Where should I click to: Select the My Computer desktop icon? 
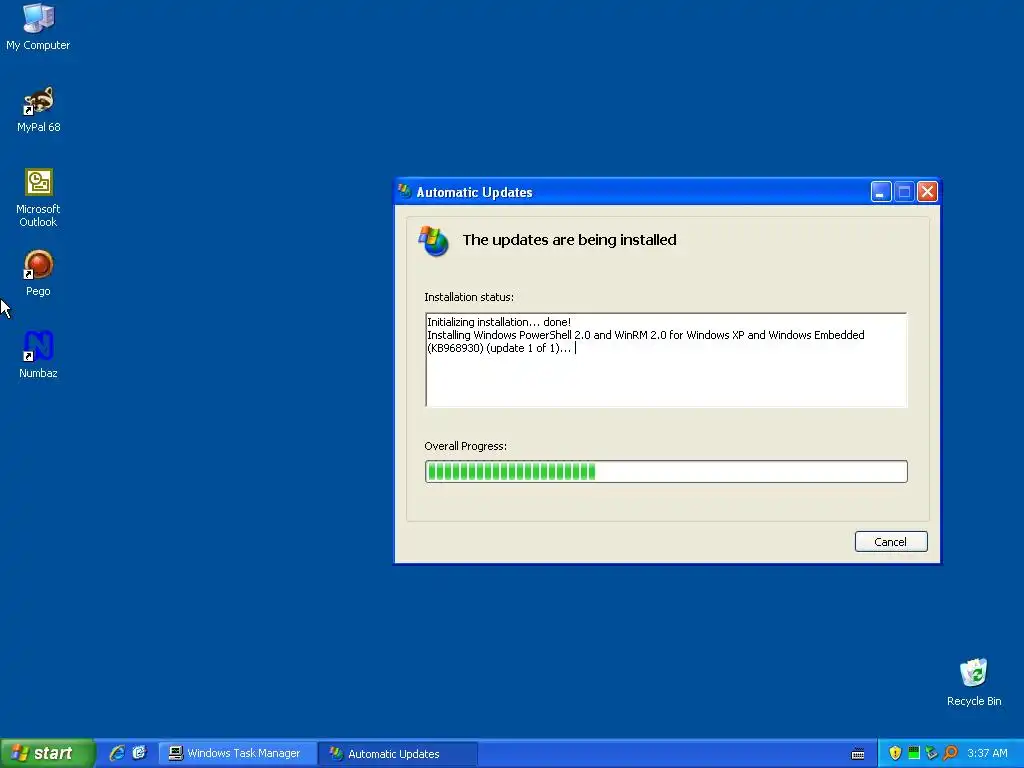[x=38, y=26]
